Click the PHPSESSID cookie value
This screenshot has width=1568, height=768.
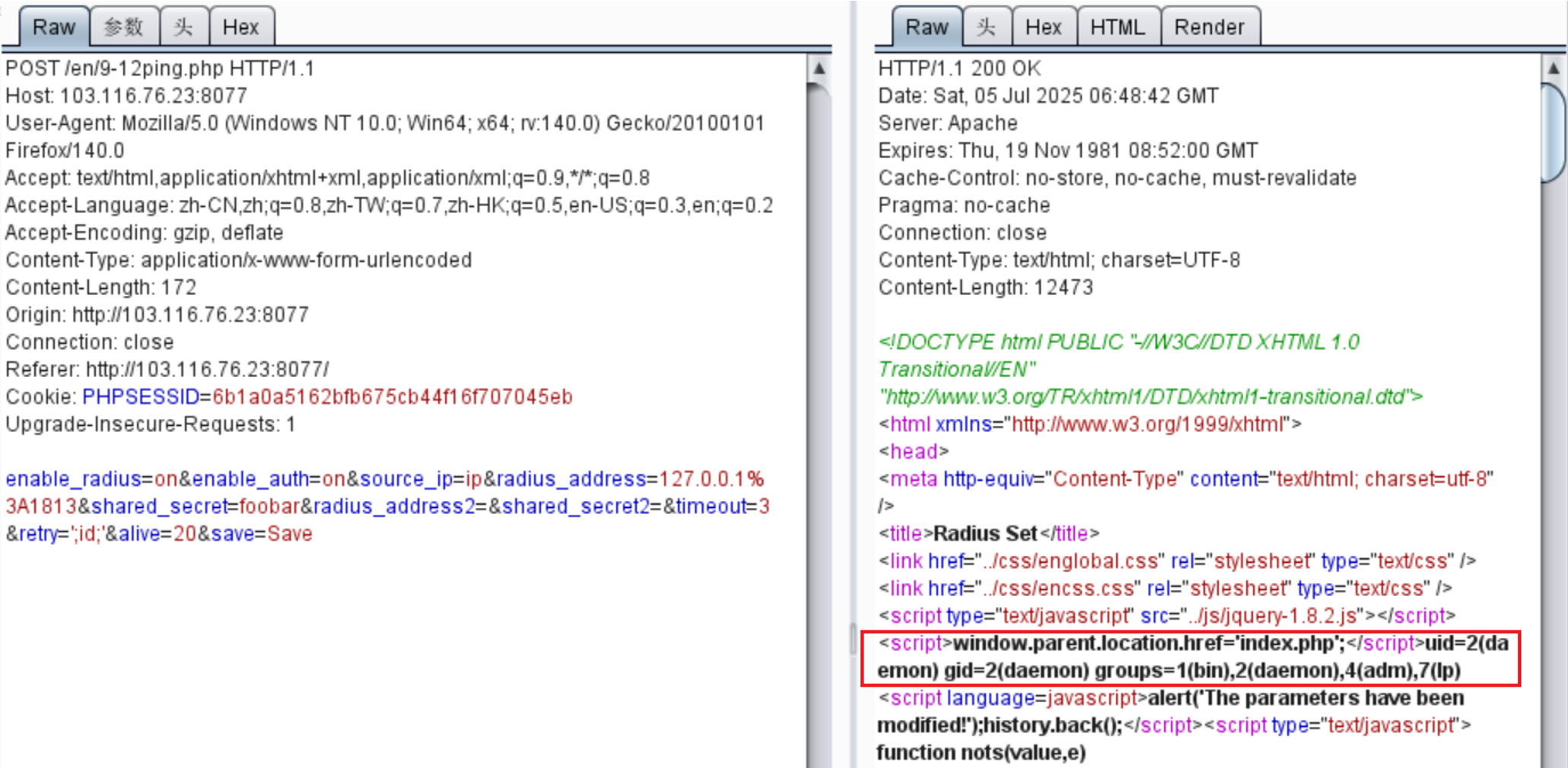[392, 397]
